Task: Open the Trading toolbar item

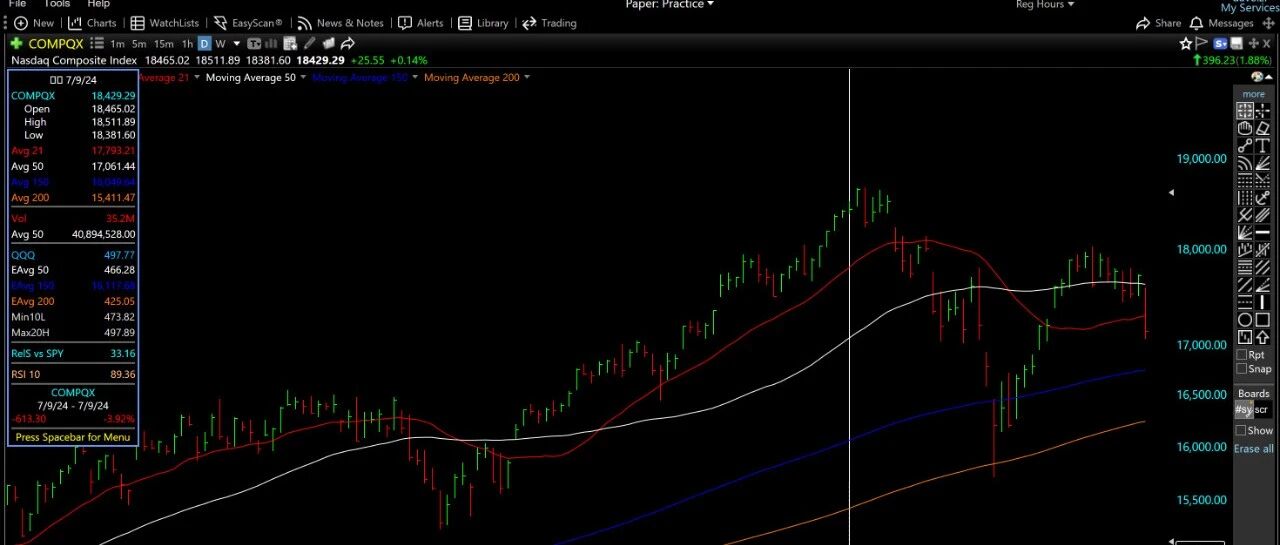Action: 549,23
